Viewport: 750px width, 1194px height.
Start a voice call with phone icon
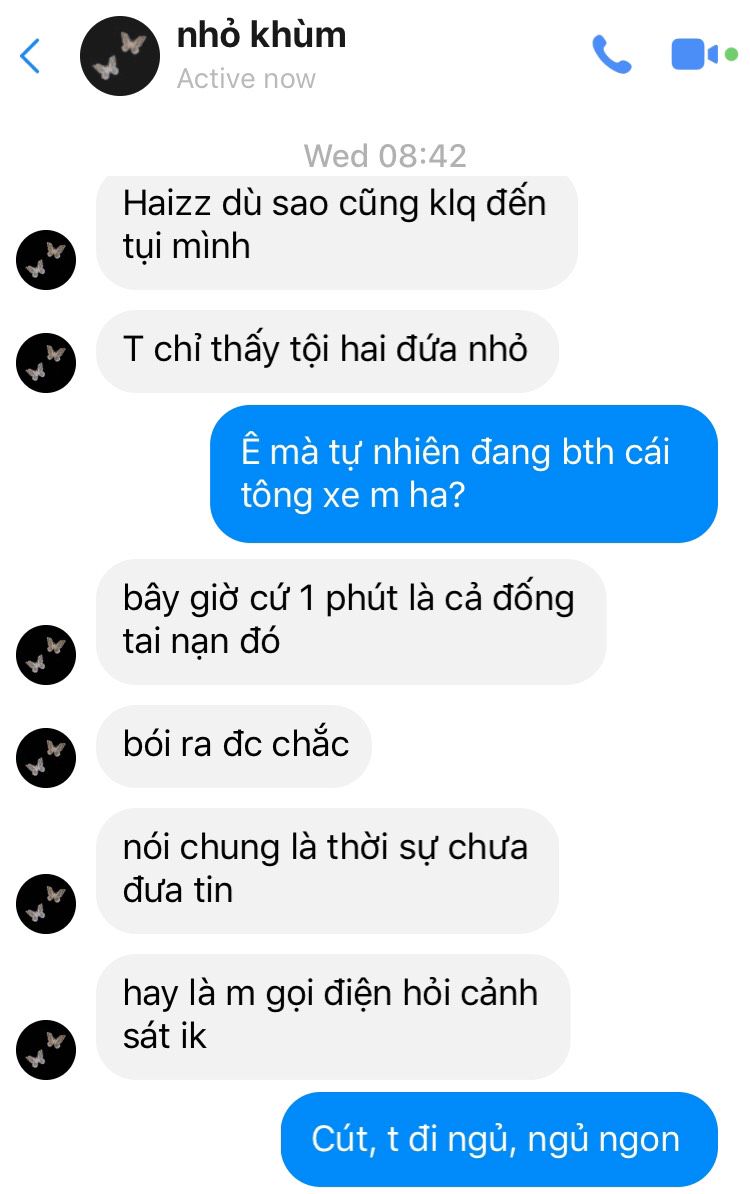tap(611, 54)
